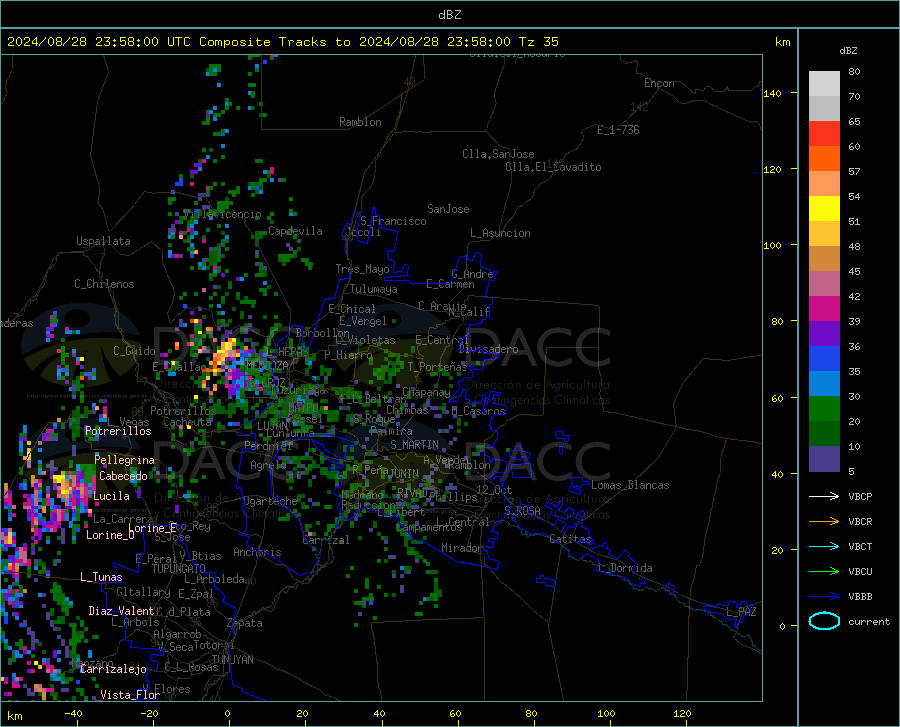Click the orange VBCR arrow legend icon
This screenshot has width=900, height=727.
824,522
